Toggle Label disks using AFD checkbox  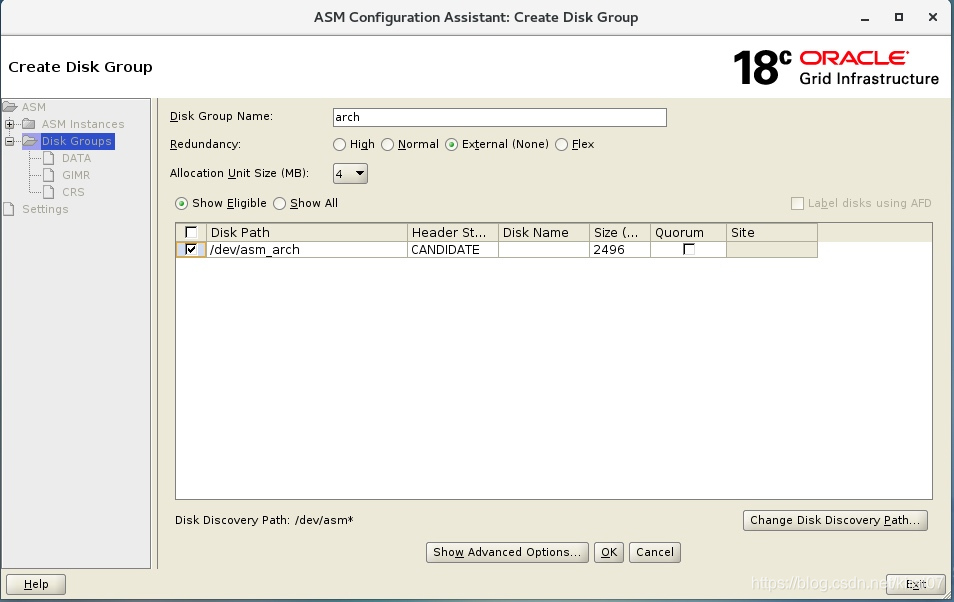point(797,204)
